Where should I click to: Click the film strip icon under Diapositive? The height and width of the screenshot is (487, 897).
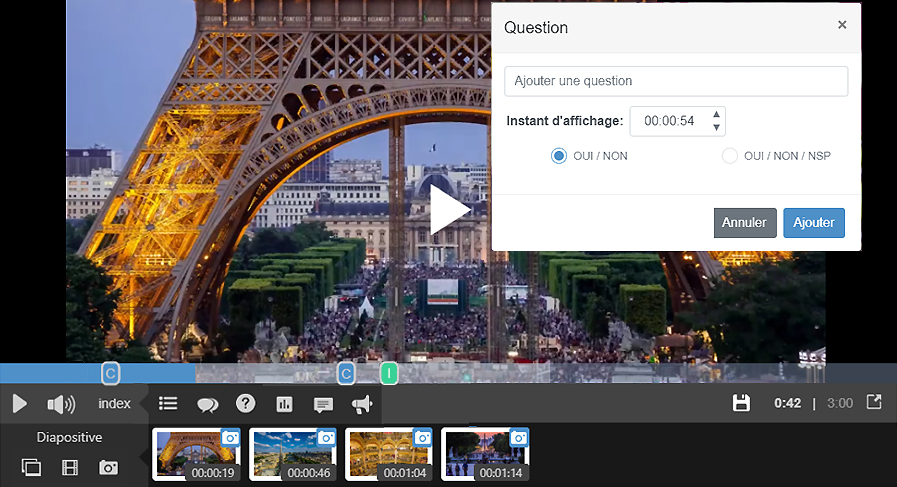[x=70, y=467]
